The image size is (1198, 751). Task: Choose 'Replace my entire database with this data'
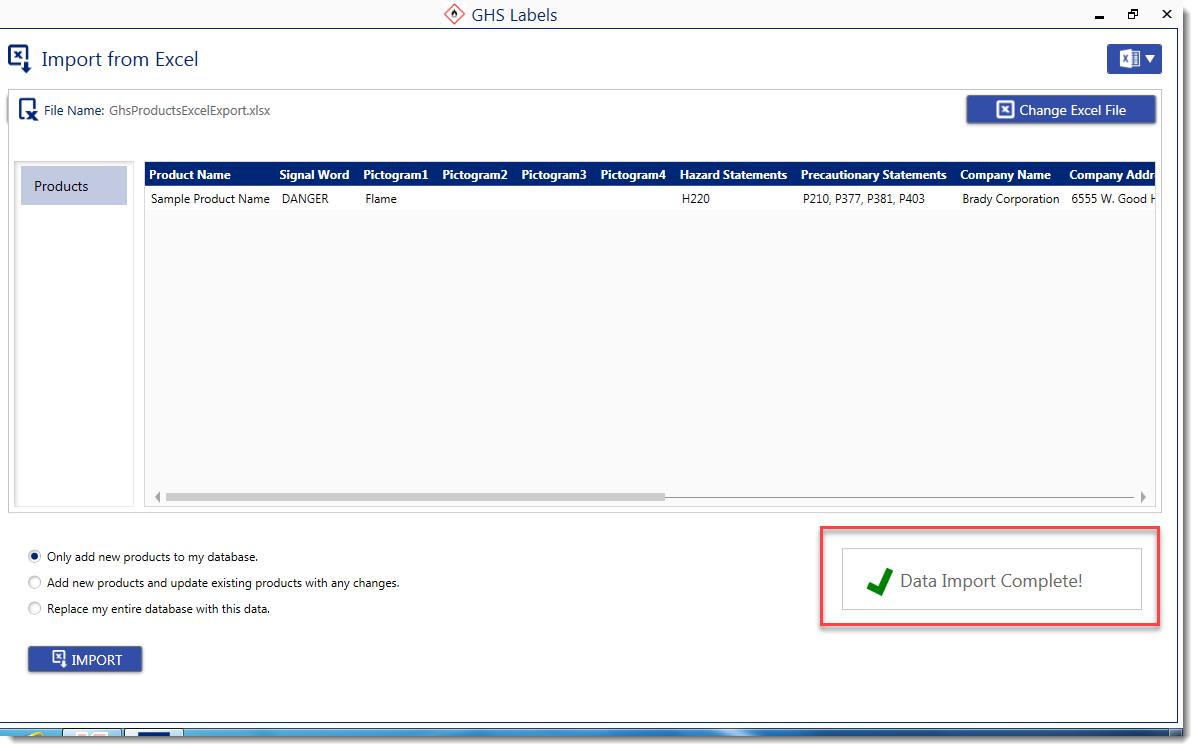tap(35, 609)
